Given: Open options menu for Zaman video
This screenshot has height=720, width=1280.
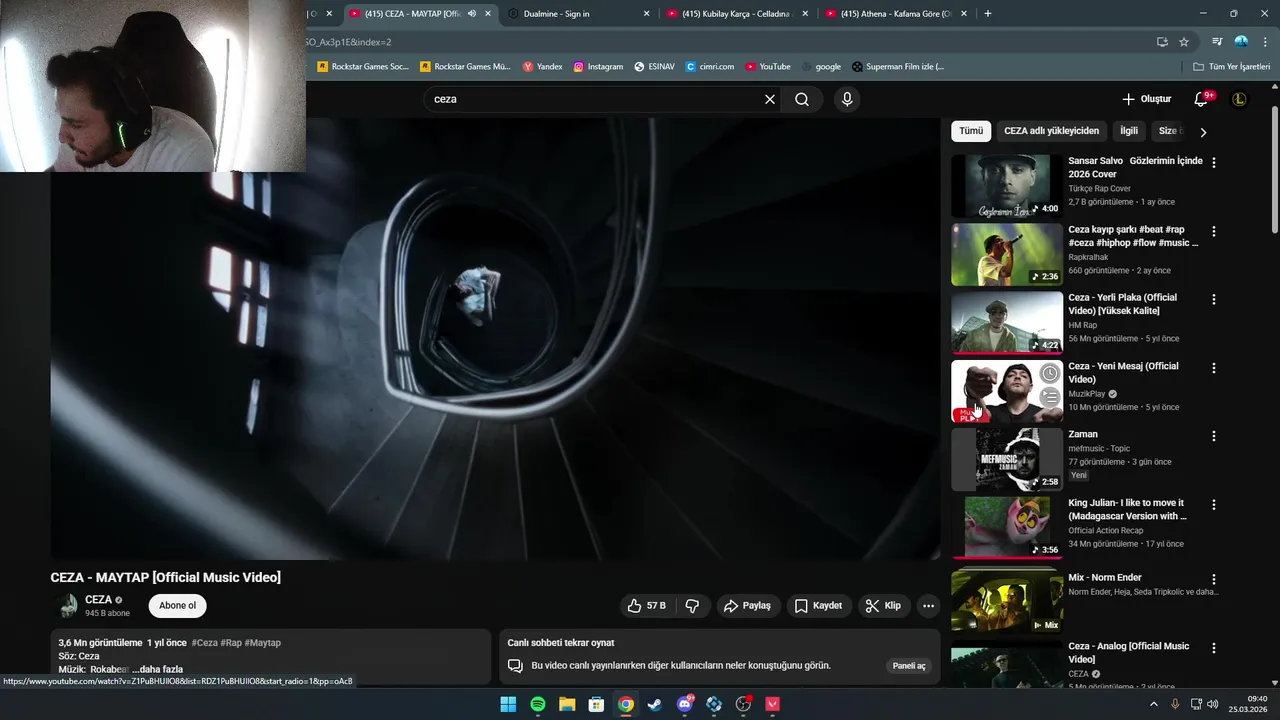Looking at the screenshot, I should pos(1214,436).
